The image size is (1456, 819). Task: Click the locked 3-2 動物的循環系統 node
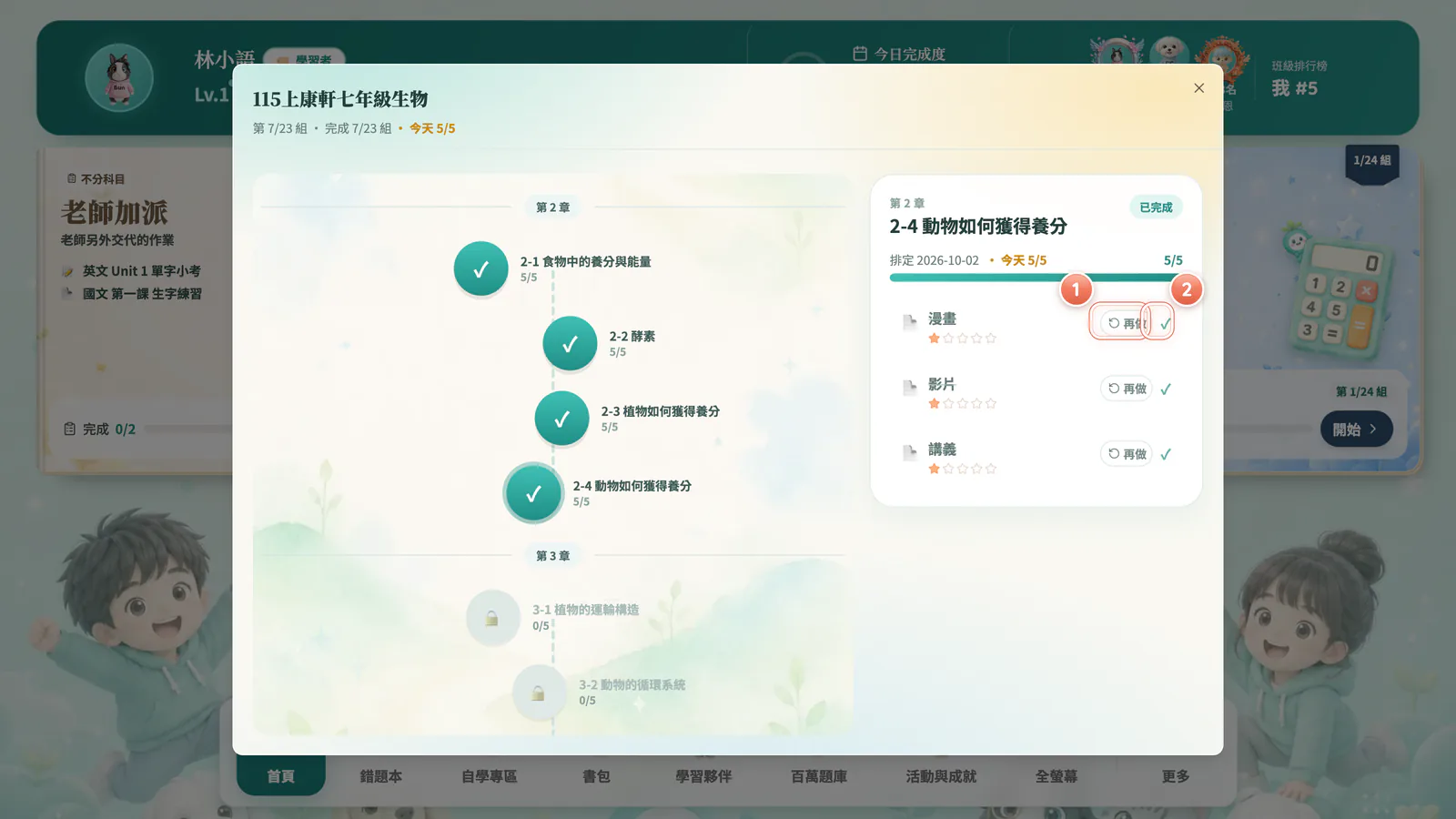coord(539,693)
